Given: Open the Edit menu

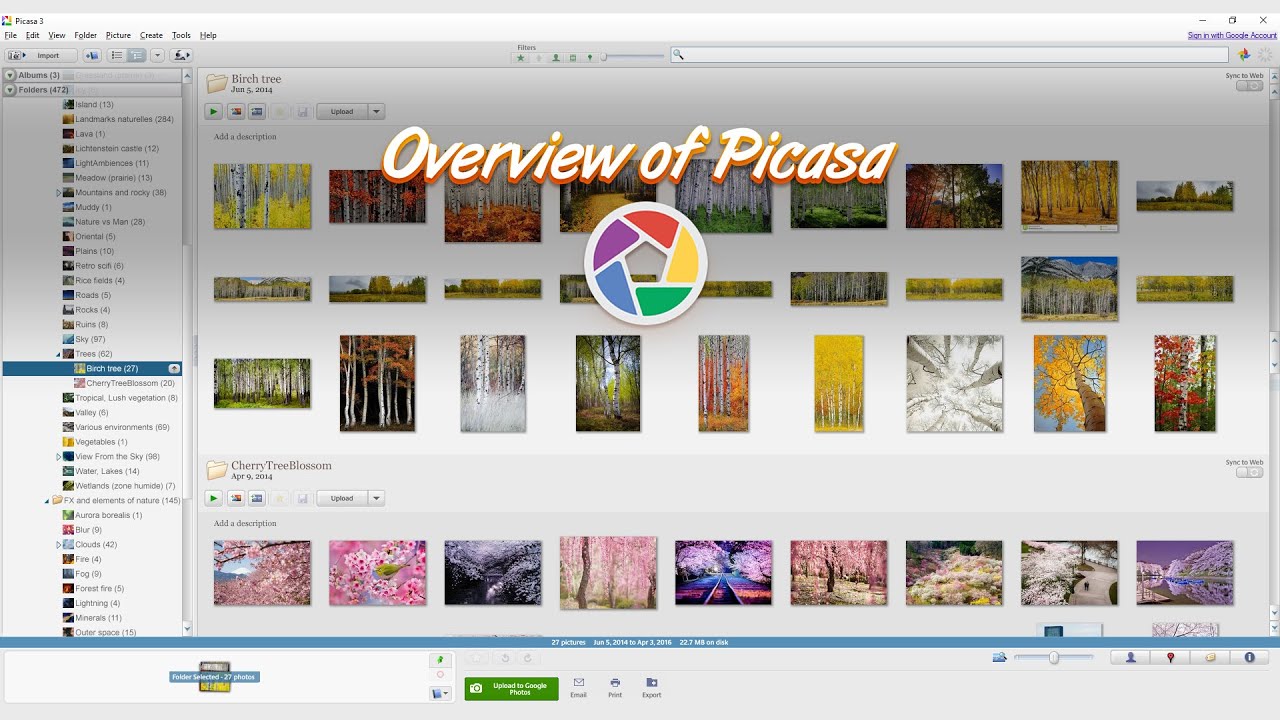Looking at the screenshot, I should (x=33, y=35).
